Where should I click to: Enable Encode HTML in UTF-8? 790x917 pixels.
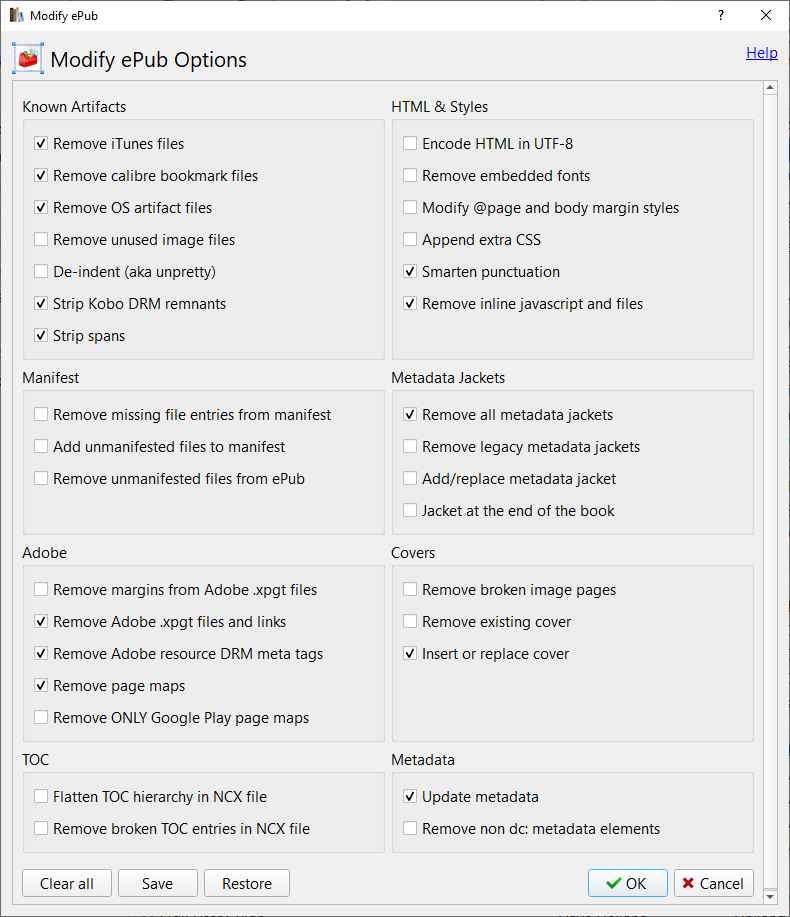(410, 144)
